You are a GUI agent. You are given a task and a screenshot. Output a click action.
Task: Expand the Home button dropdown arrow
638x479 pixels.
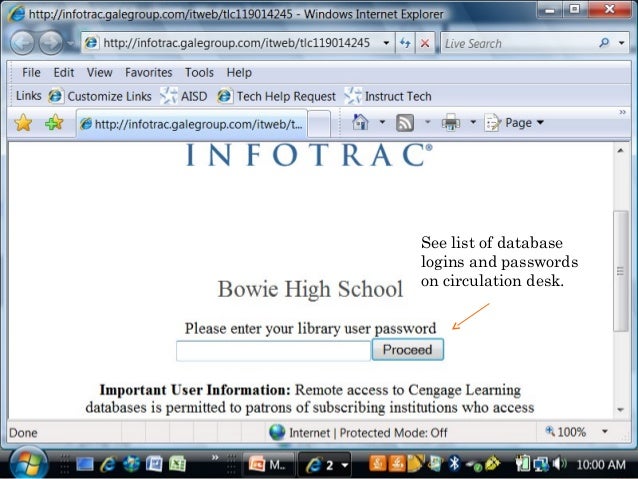click(382, 122)
